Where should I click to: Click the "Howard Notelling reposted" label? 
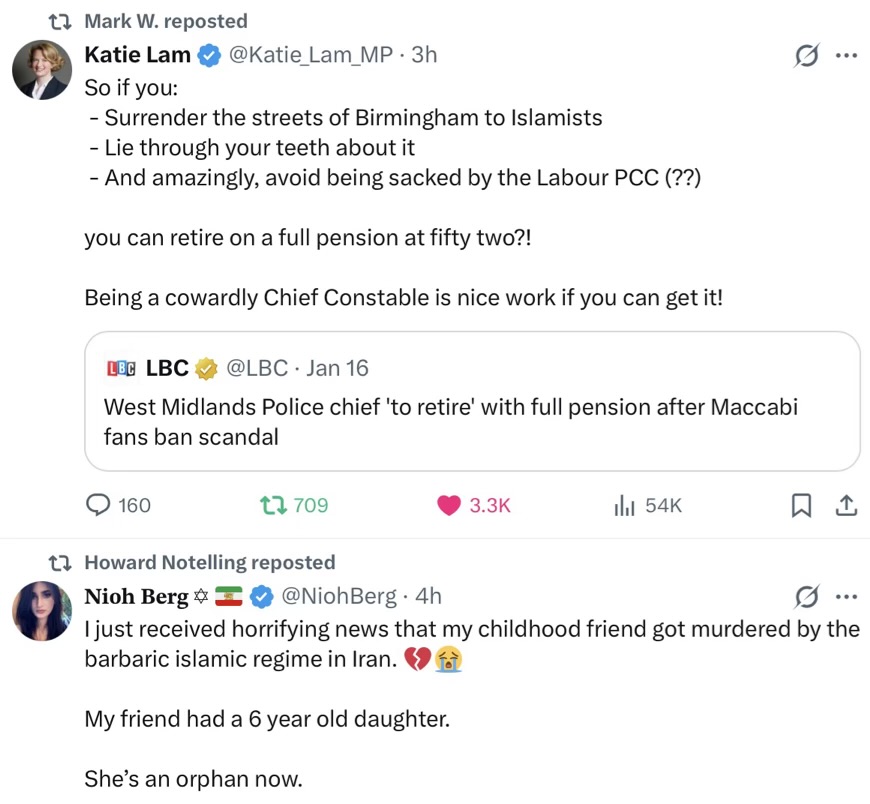[209, 563]
